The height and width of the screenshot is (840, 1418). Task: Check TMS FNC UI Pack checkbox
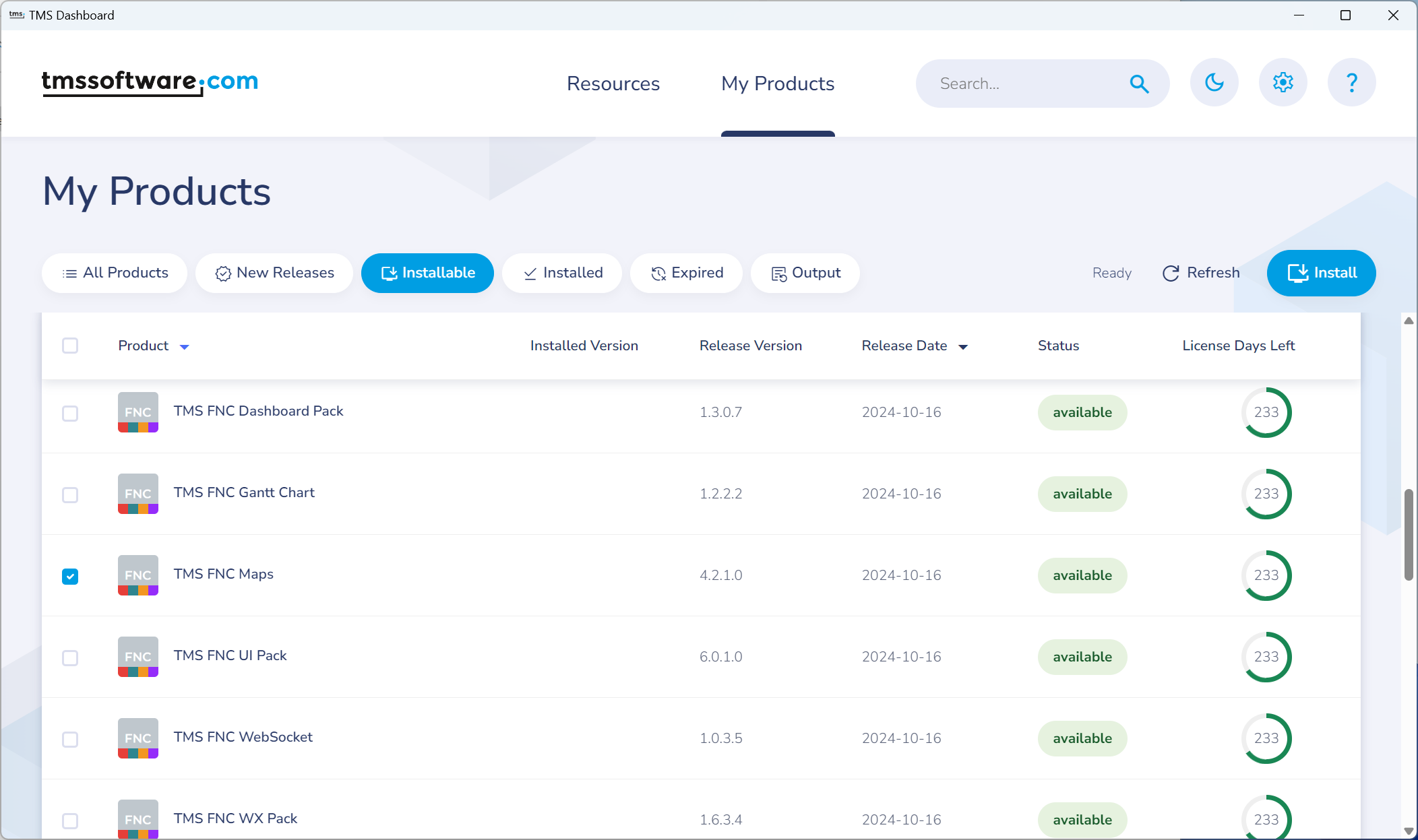(70, 657)
